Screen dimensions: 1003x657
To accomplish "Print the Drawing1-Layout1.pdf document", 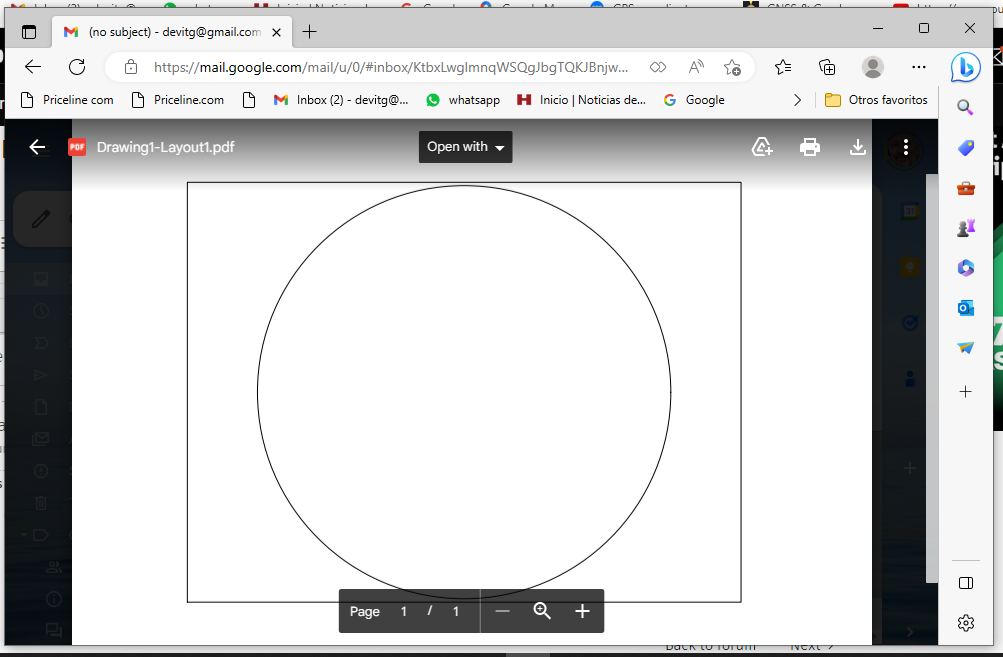I will pyautogui.click(x=810, y=146).
